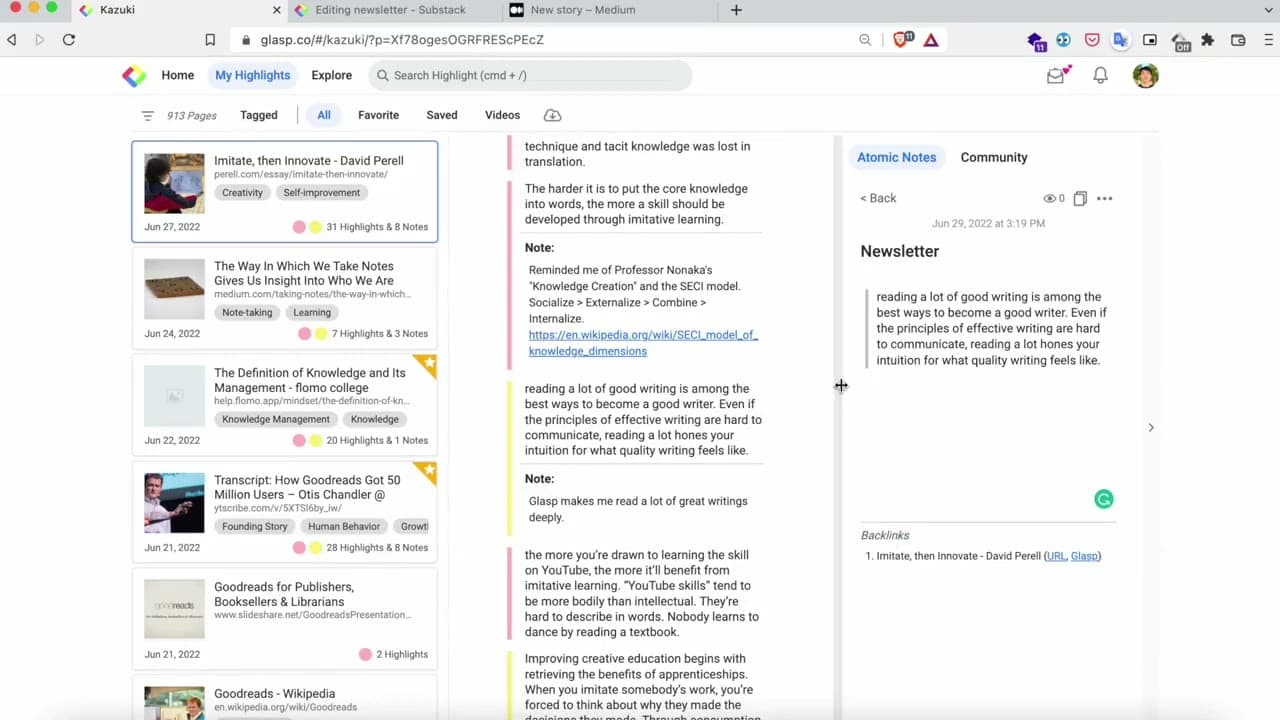The width and height of the screenshot is (1280, 720).
Task: Open the backlink Glasp link
Action: click(1084, 556)
